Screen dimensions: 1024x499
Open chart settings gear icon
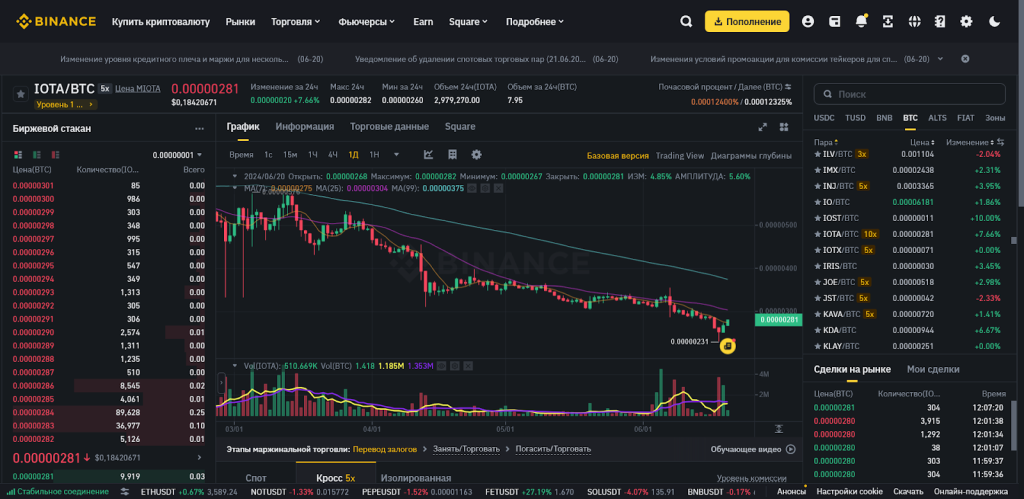pos(476,155)
